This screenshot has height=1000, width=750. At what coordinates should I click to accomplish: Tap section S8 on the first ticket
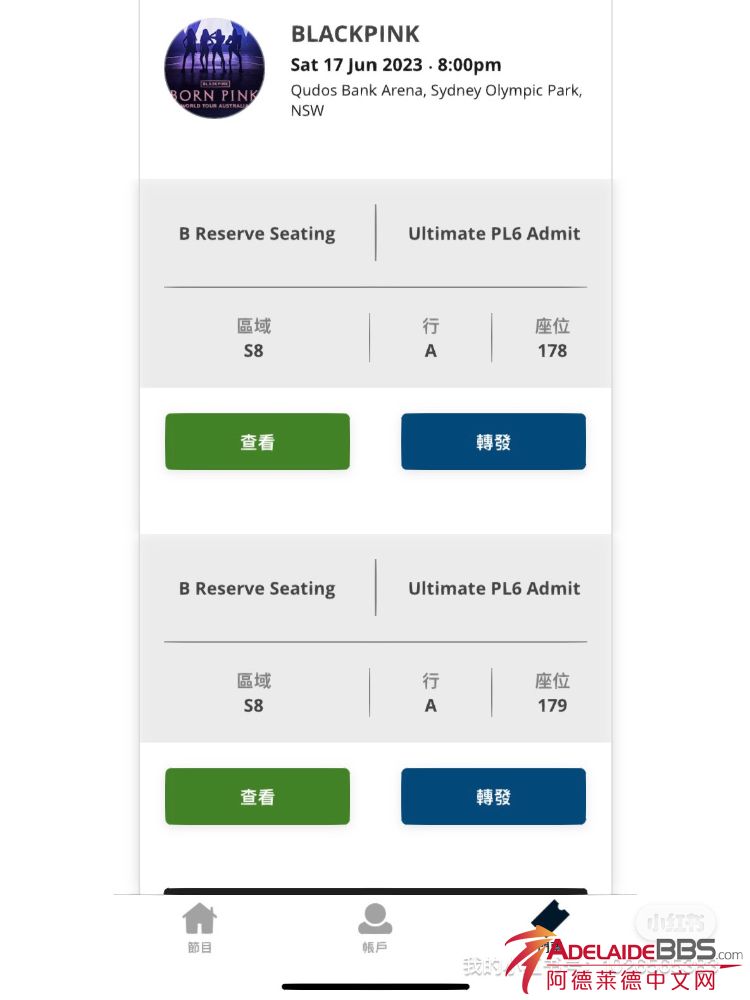[x=254, y=351]
